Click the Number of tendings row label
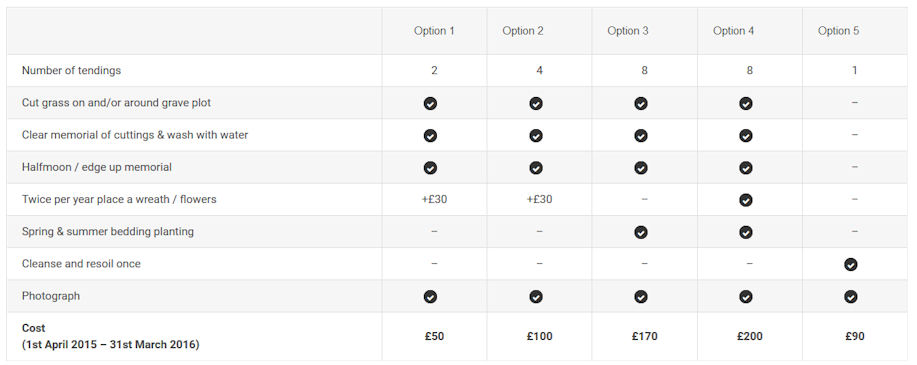The width and height of the screenshot is (917, 365). [71, 70]
